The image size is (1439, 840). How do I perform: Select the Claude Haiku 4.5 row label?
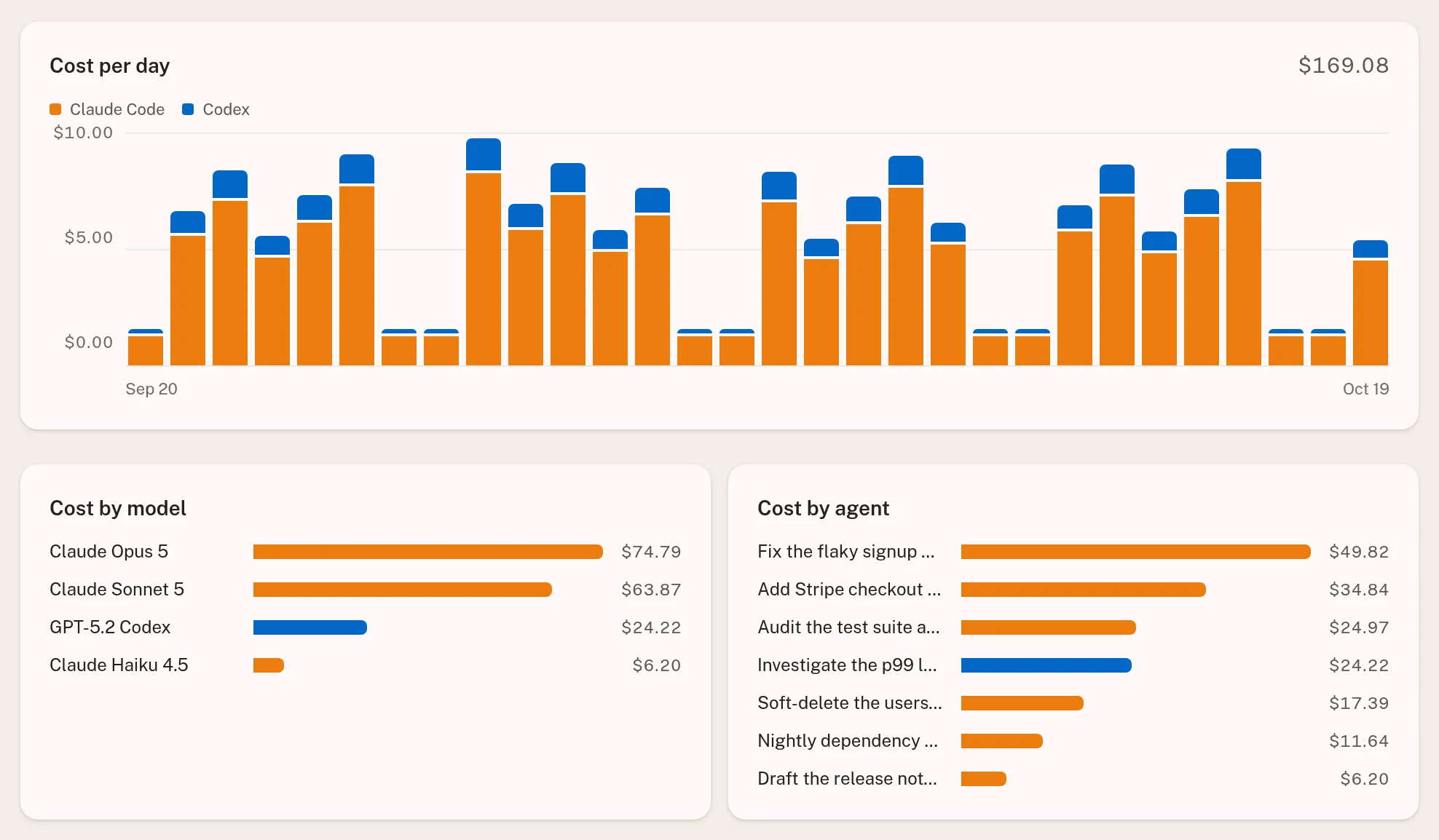(119, 665)
